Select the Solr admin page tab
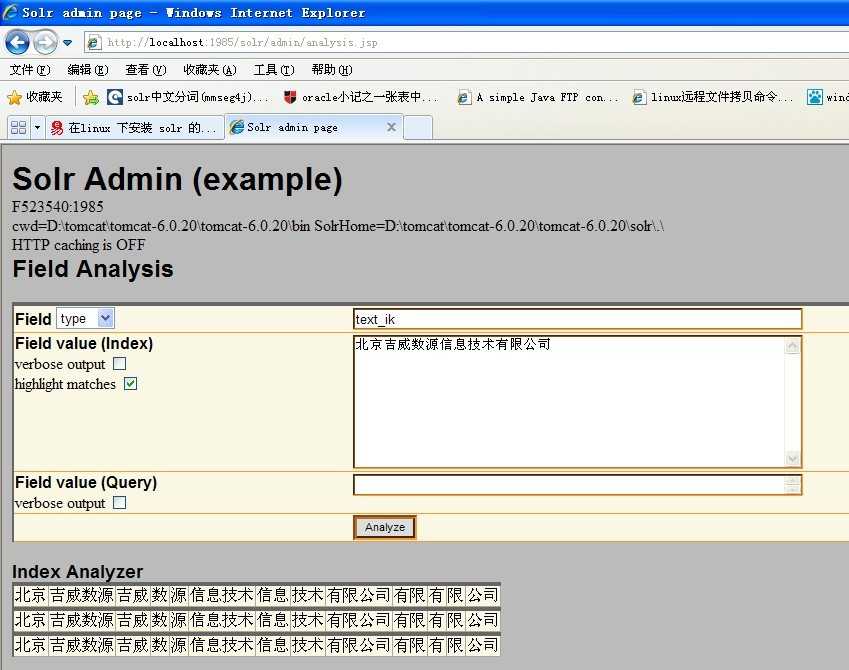This screenshot has height=670, width=849. pyautogui.click(x=306, y=127)
